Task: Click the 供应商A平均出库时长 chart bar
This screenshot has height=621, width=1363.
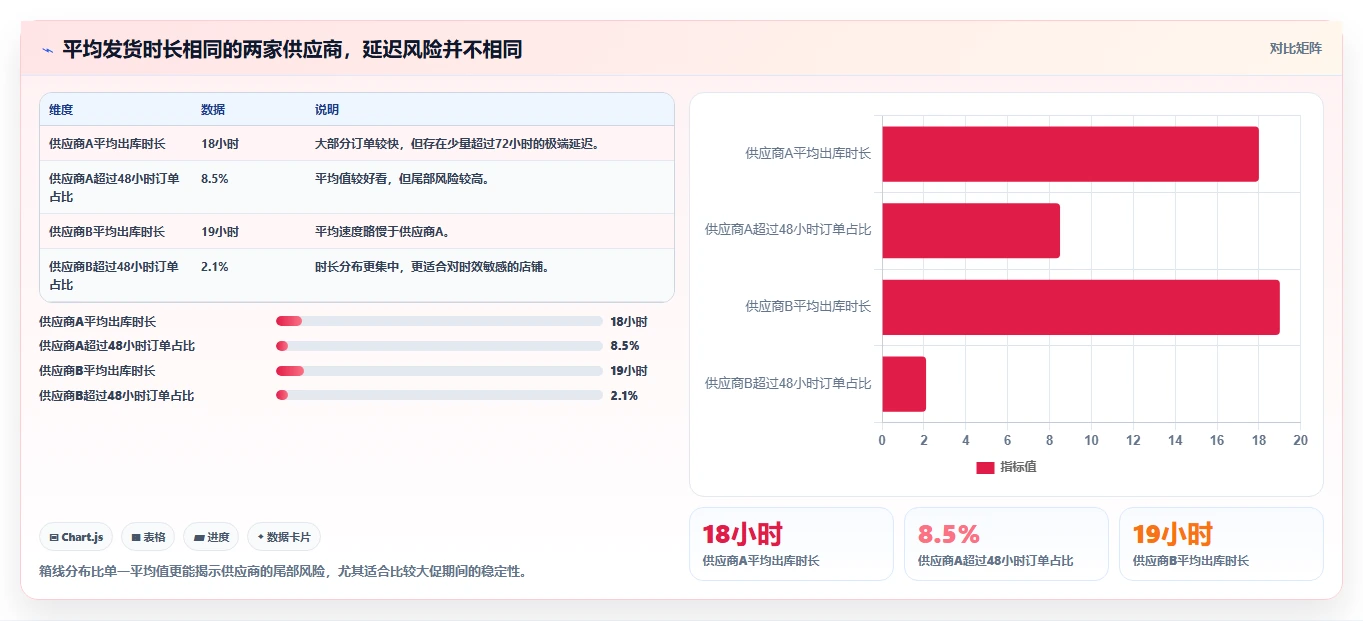Action: pos(1070,154)
